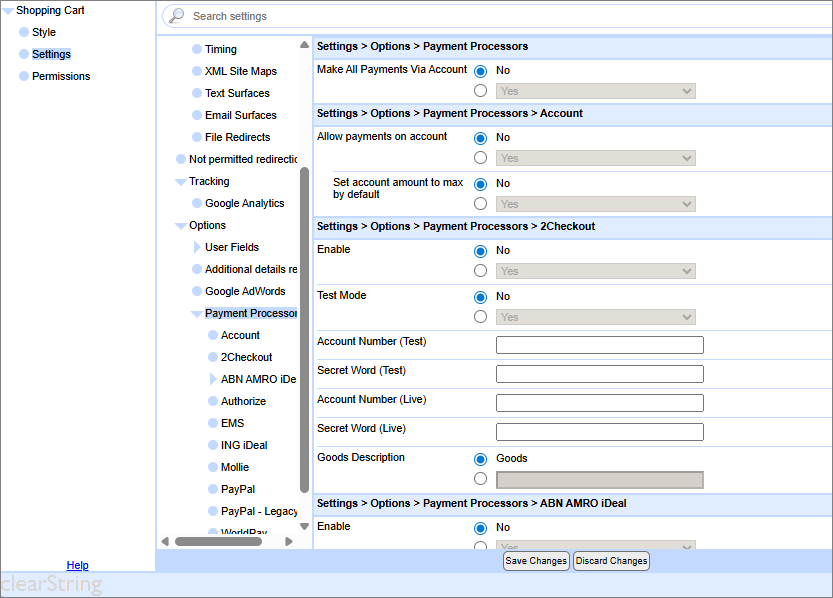Open the Yes dropdown for 2Checkout Test Mode

pos(595,317)
